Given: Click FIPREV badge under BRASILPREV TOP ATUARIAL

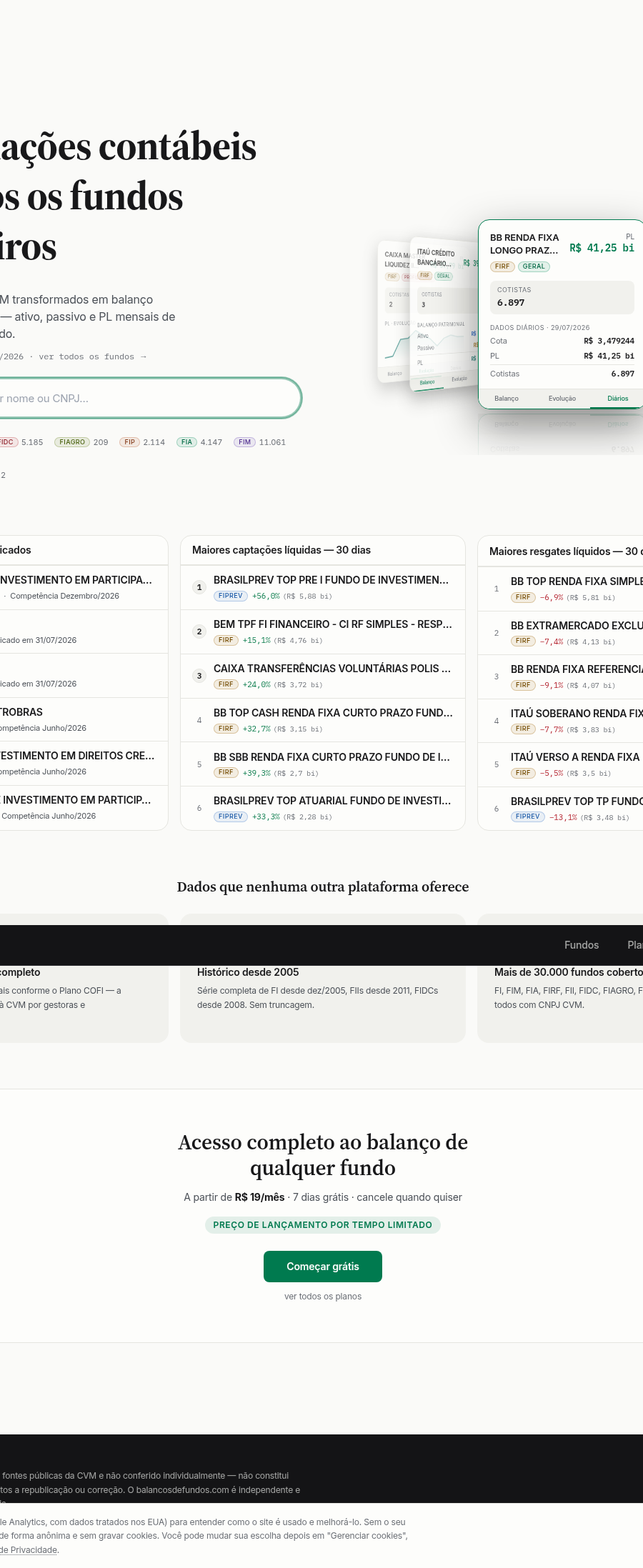Looking at the screenshot, I should tap(231, 817).
